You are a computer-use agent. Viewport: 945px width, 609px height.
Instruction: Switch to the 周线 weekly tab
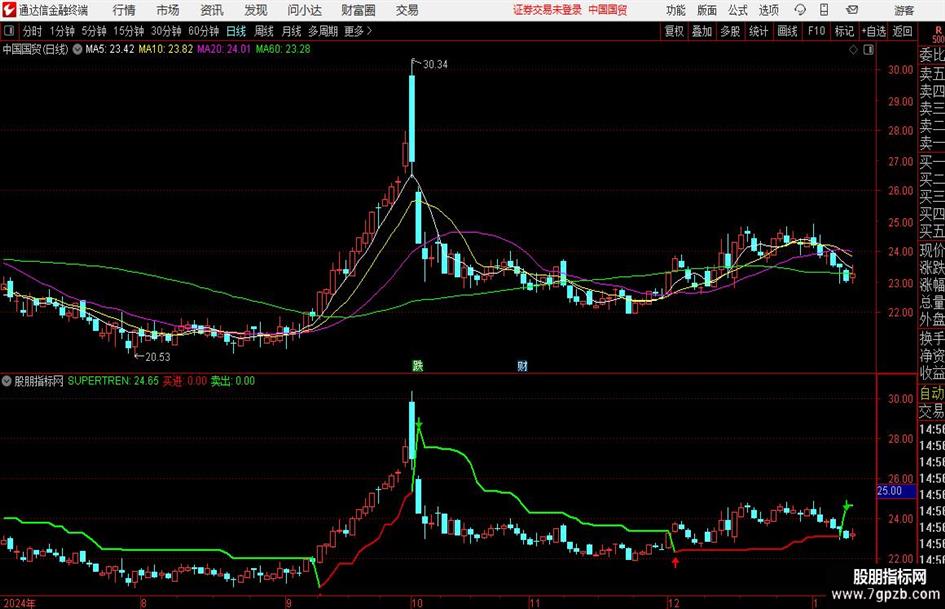pos(264,31)
